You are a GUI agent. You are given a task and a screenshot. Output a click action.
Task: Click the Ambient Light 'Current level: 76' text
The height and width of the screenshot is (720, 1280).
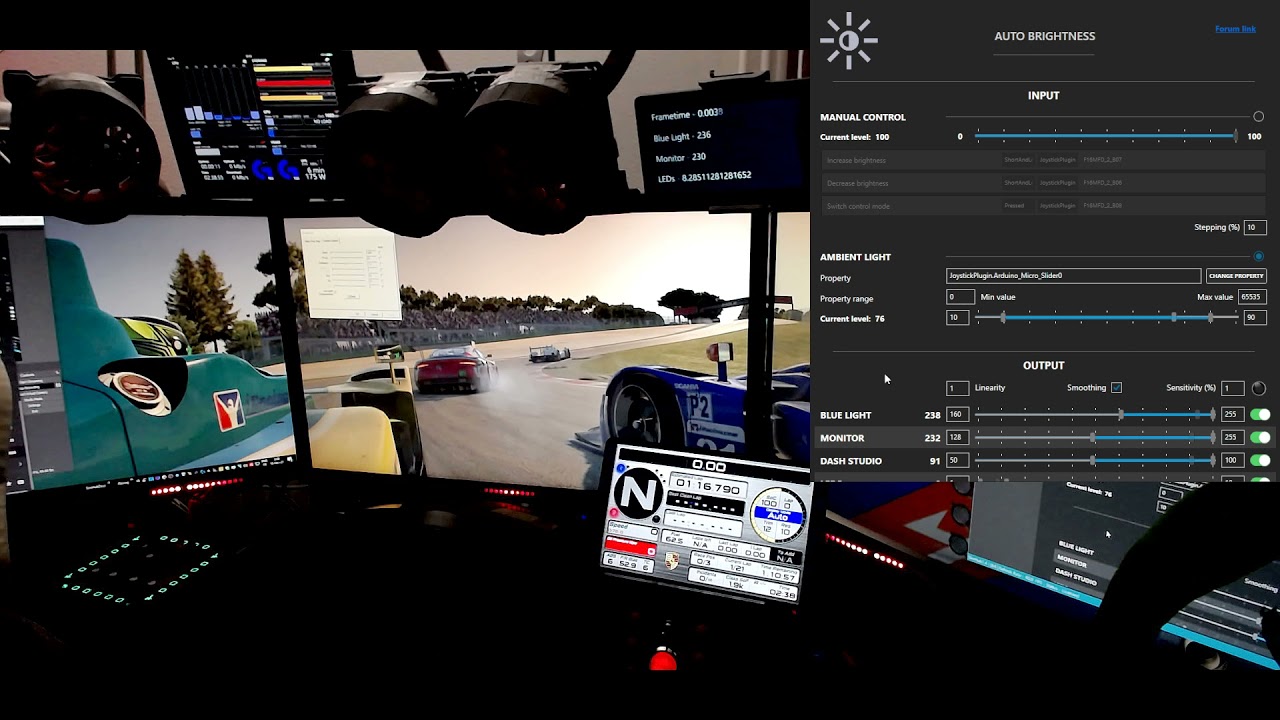[852, 319]
